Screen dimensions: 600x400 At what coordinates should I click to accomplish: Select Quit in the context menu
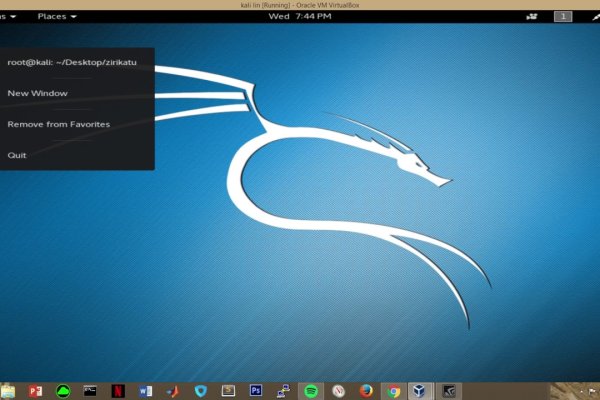pyautogui.click(x=17, y=155)
